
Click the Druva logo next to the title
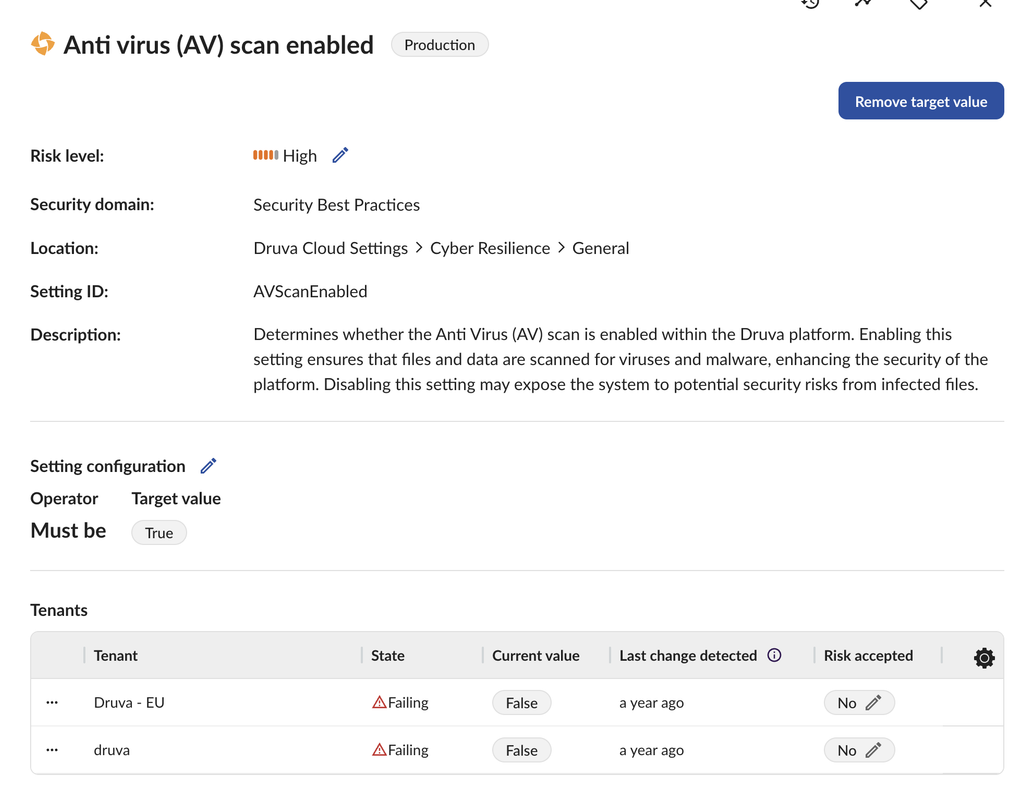(x=43, y=44)
